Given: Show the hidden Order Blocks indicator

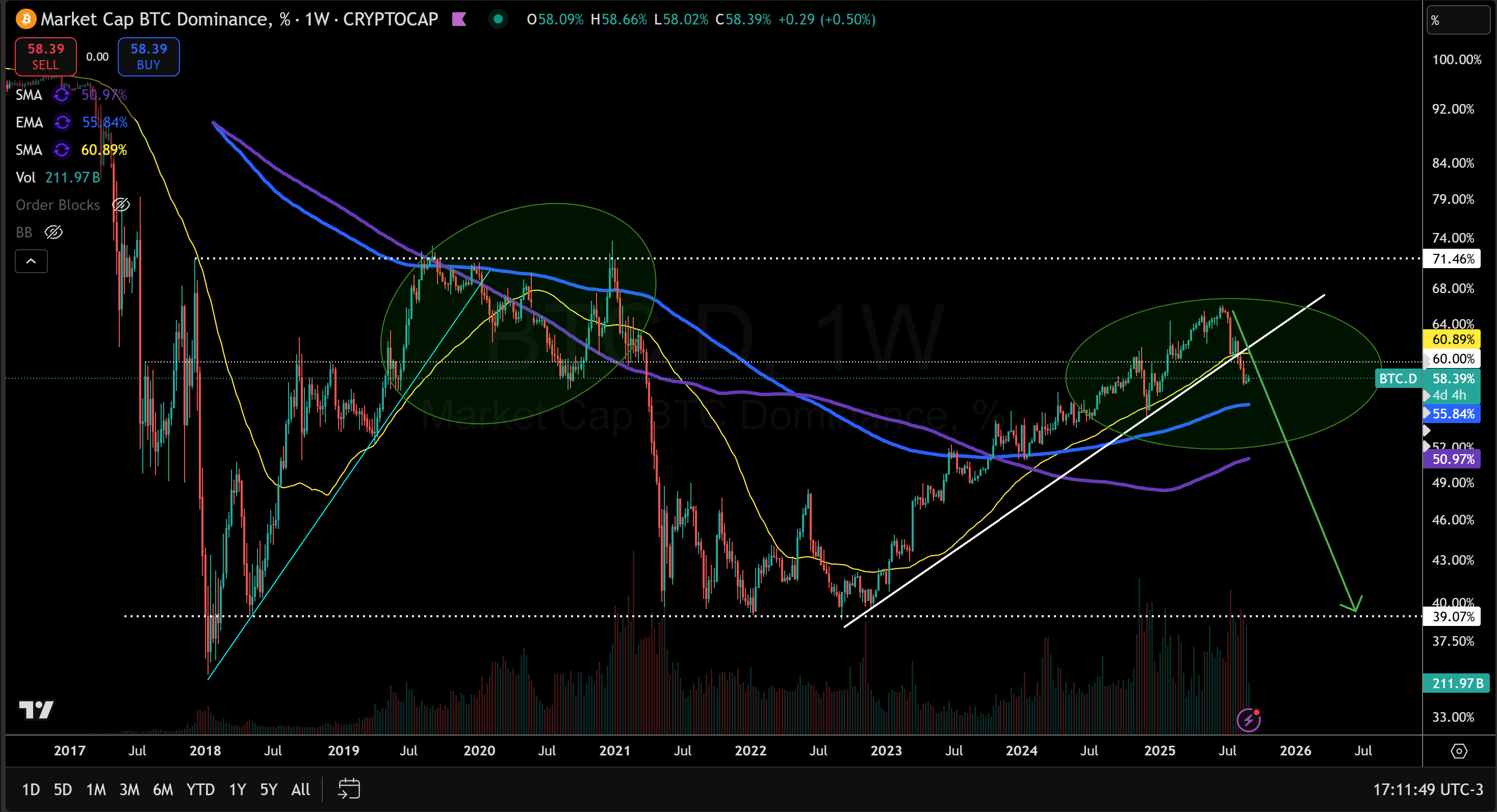Looking at the screenshot, I should click(120, 205).
